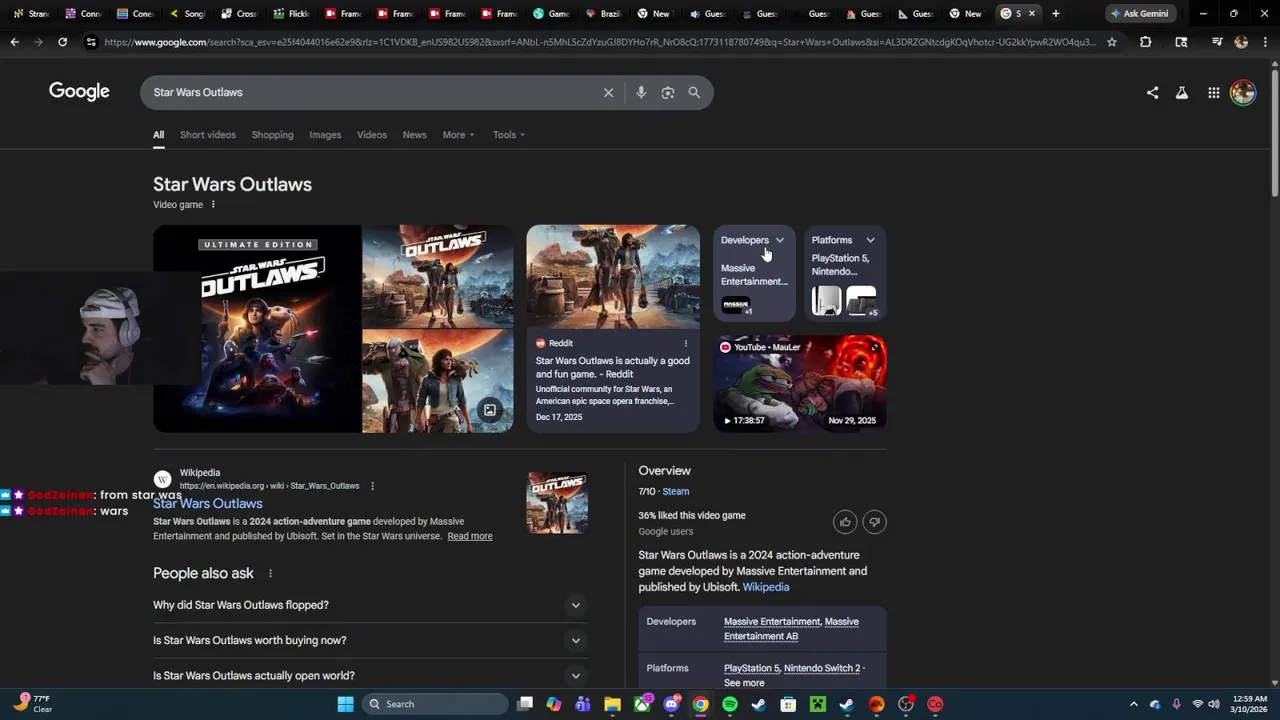Image resolution: width=1280 pixels, height=720 pixels.
Task: Launch Xbox app from taskbar
Action: (642, 704)
